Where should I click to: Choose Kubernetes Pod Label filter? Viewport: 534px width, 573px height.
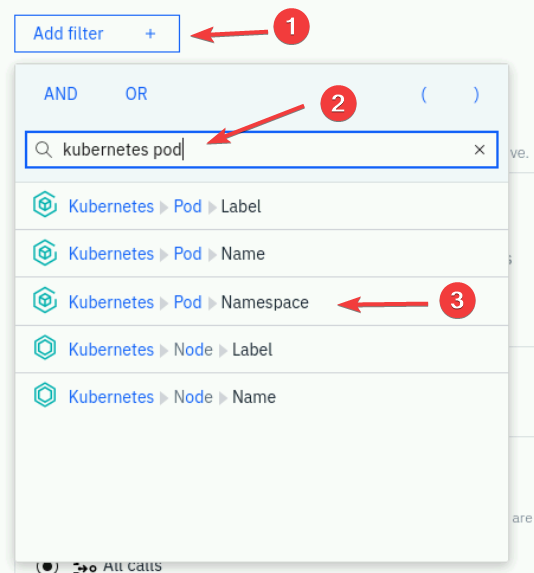pyautogui.click(x=262, y=206)
